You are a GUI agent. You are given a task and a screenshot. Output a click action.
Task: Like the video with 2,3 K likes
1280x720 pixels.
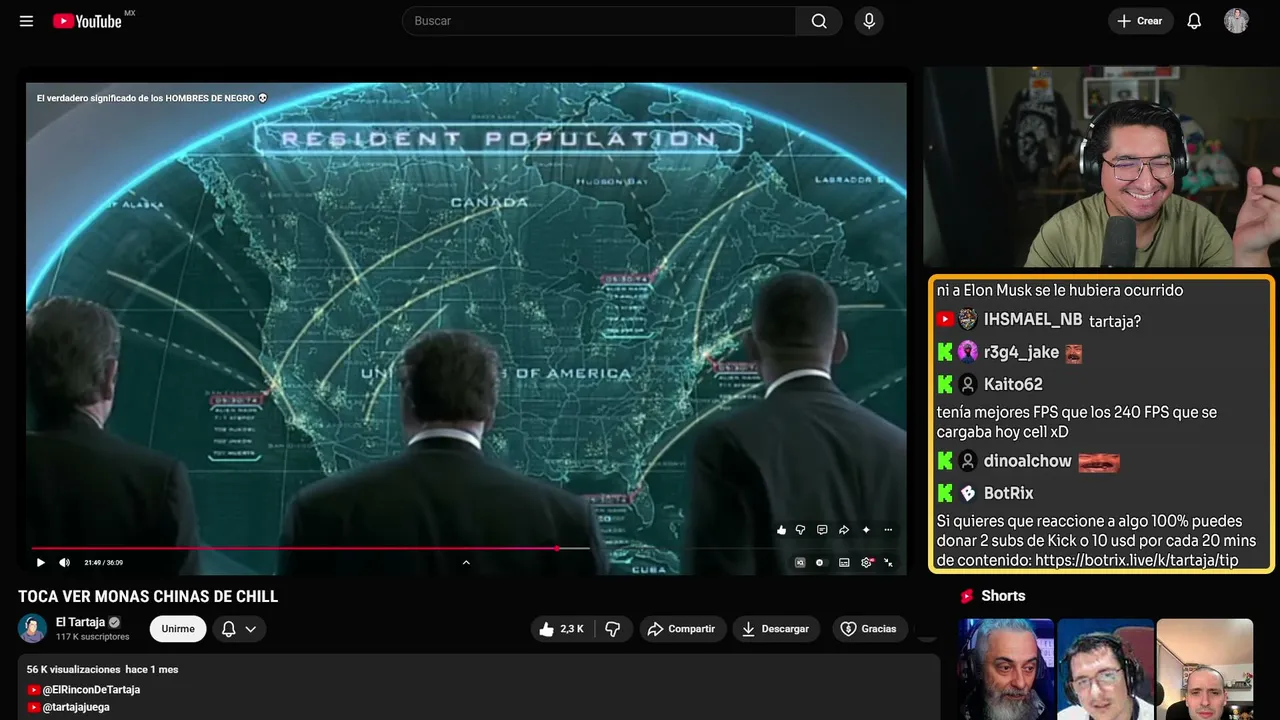click(562, 629)
